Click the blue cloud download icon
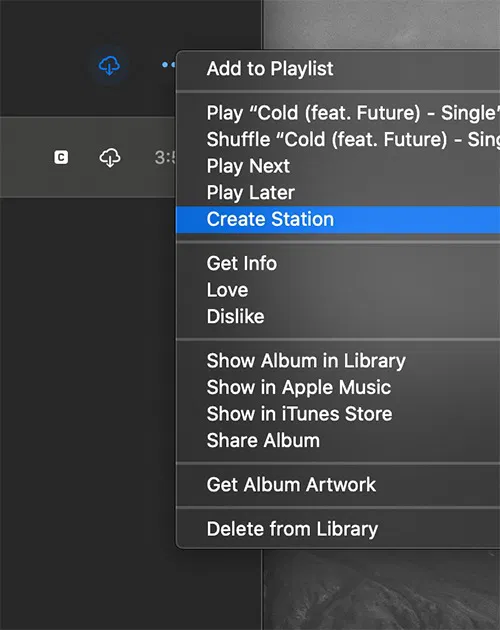The height and width of the screenshot is (630, 500). point(109,65)
